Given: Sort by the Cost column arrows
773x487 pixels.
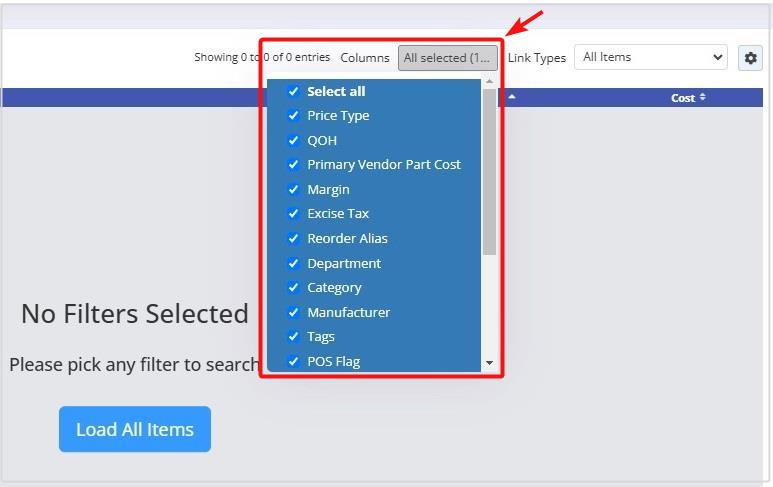Looking at the screenshot, I should (x=702, y=98).
